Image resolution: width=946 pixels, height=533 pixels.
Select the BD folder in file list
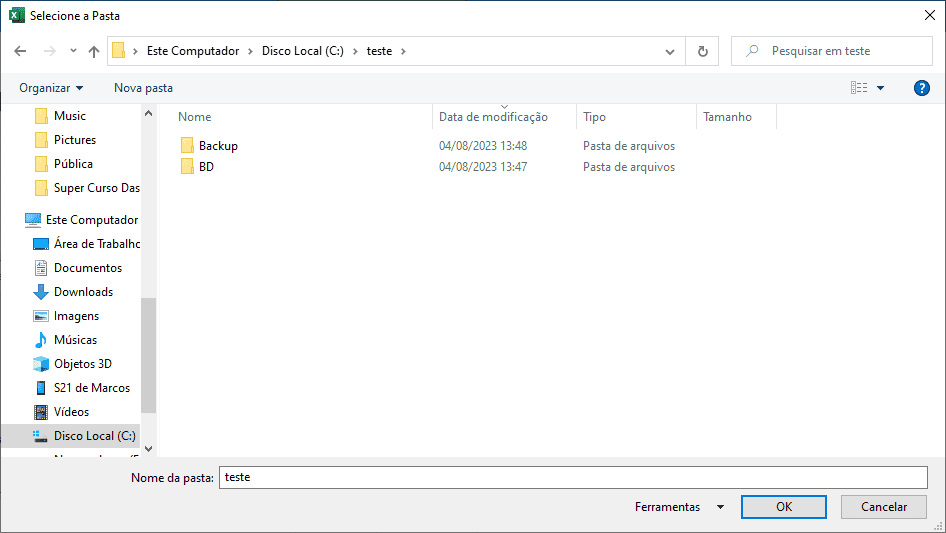click(205, 167)
